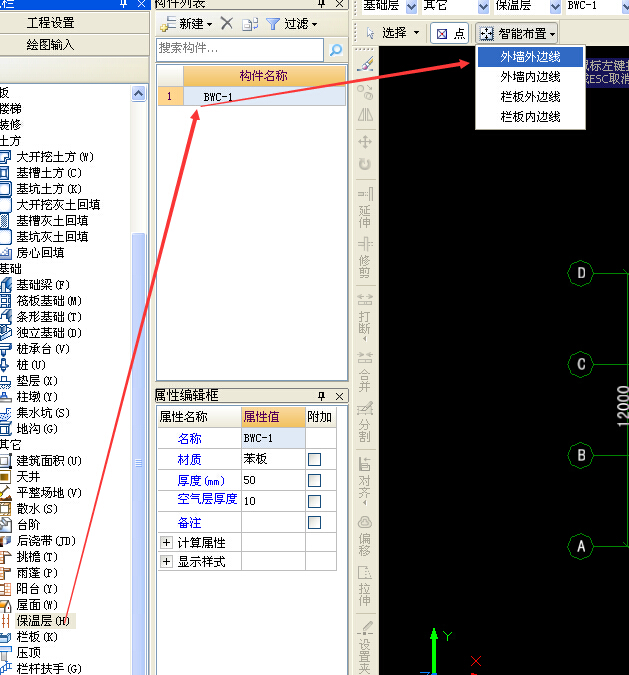Click the 智能布置 smart layout button
Viewport: 629px width, 675px height.
[x=517, y=33]
